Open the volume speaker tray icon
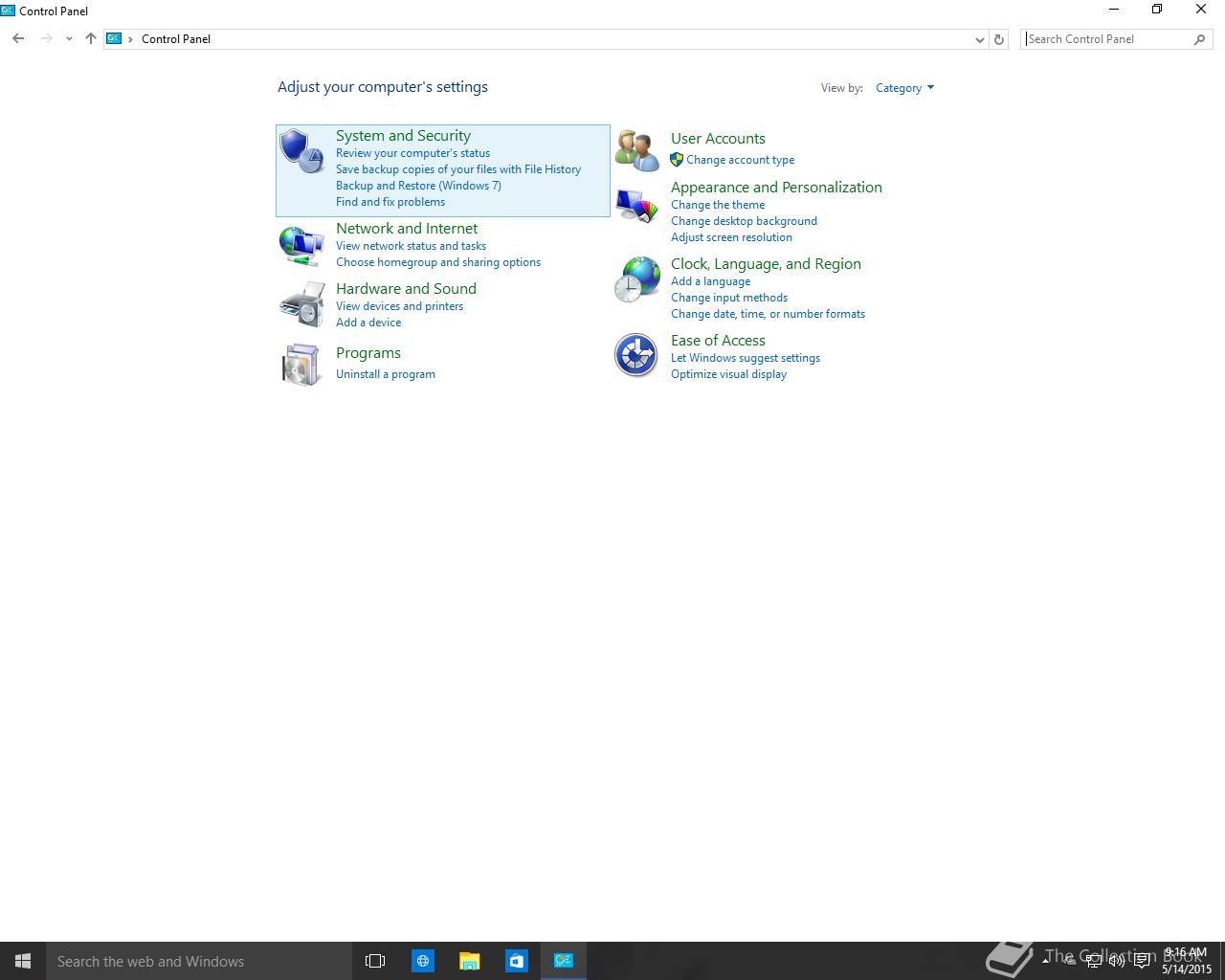This screenshot has height=980, width=1225. click(x=1117, y=962)
